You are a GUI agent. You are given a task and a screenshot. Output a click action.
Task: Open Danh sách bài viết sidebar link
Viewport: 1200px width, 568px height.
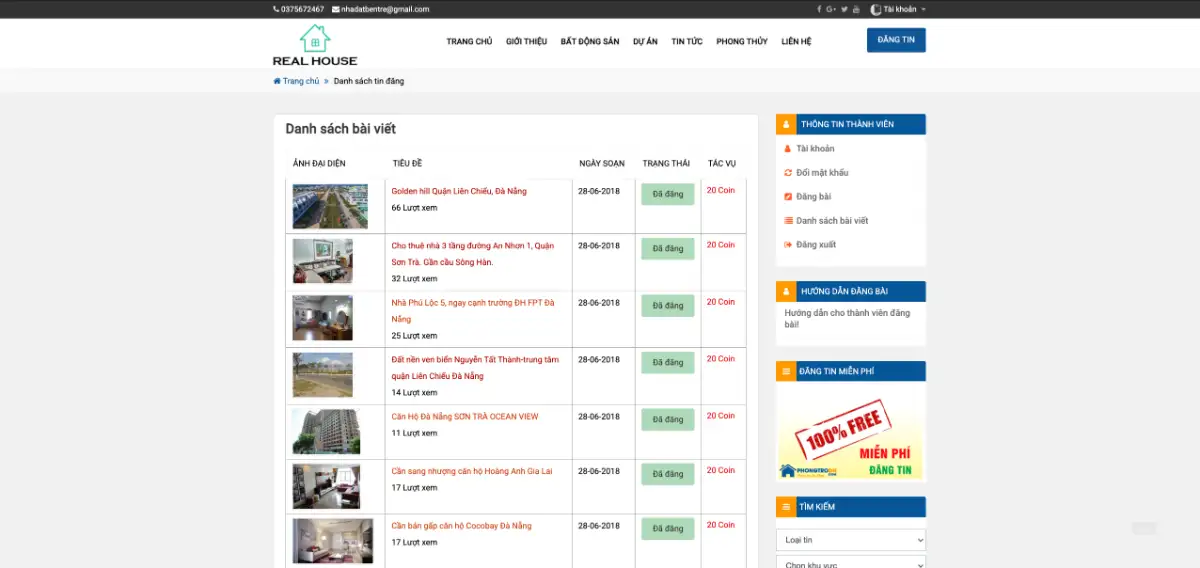[x=832, y=220]
